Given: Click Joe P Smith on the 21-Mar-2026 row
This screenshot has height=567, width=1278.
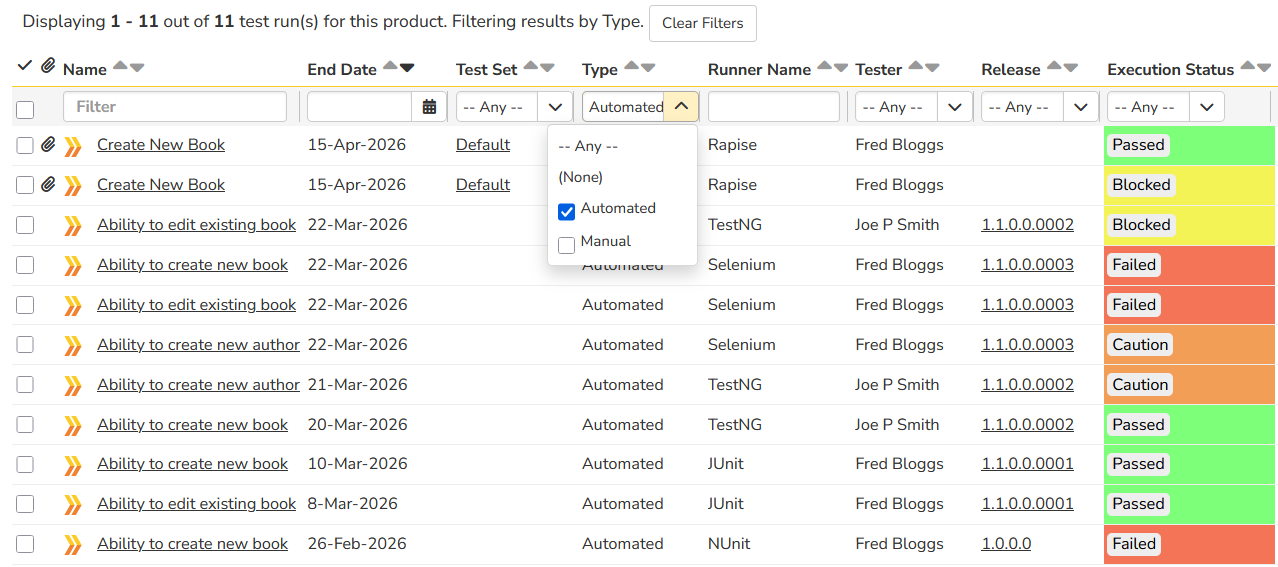Looking at the screenshot, I should (898, 385).
